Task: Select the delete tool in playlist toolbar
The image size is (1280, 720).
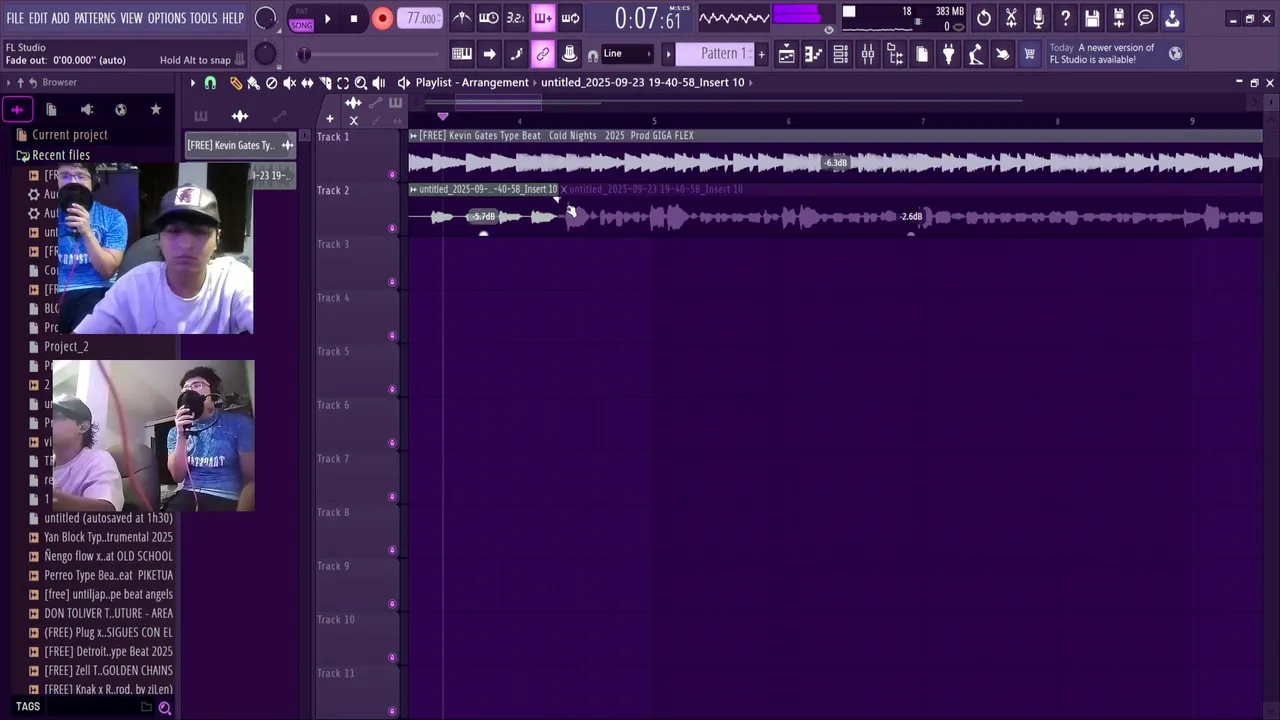Action: click(x=272, y=83)
